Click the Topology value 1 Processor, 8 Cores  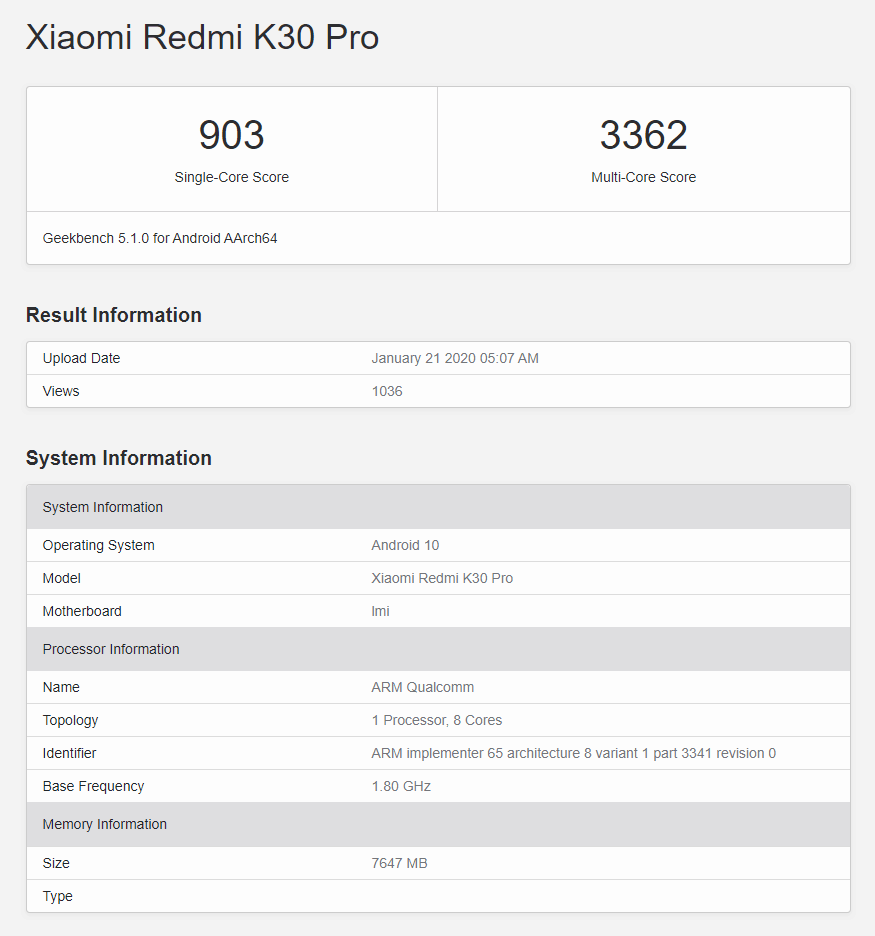pos(436,720)
